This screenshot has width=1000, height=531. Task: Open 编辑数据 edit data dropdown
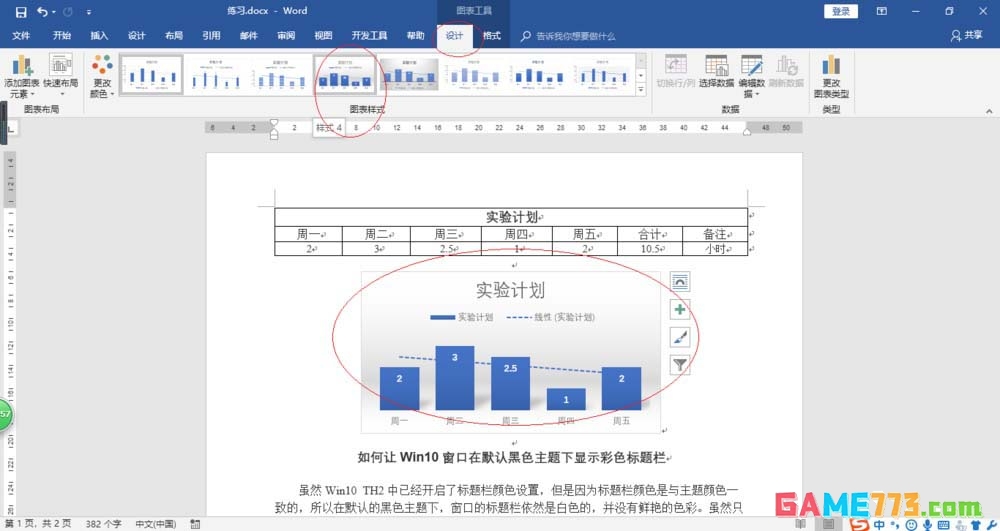(x=751, y=76)
